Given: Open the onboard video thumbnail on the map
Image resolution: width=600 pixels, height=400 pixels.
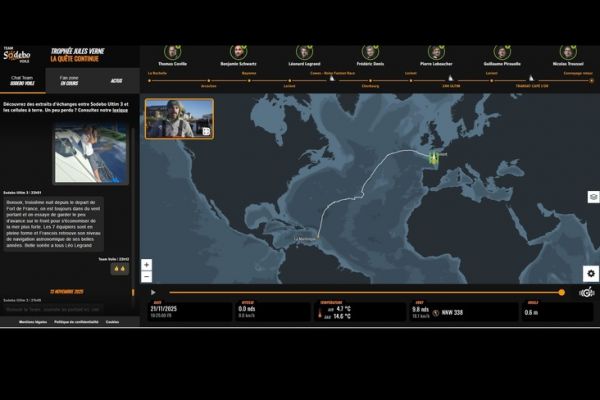Looking at the screenshot, I should (x=179, y=118).
